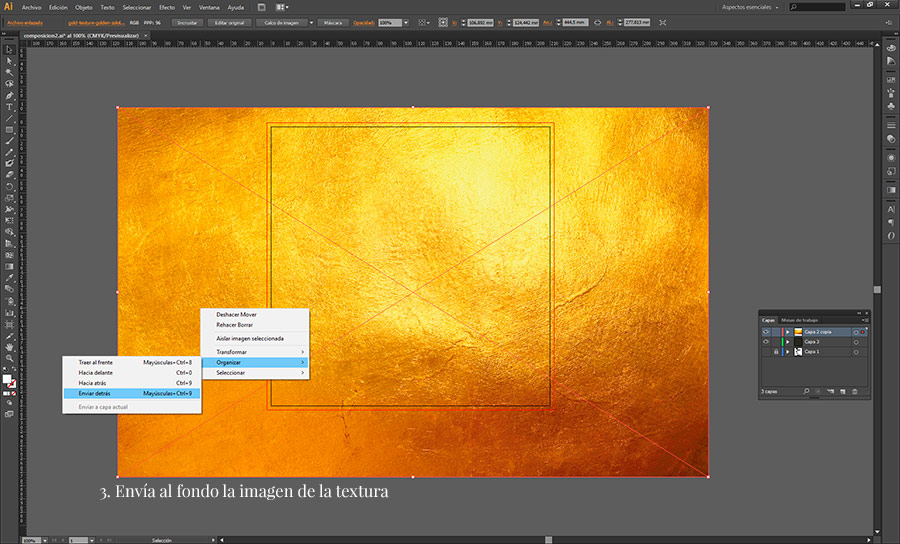This screenshot has width=900, height=544.
Task: Click the Incrustar button
Action: coord(185,21)
